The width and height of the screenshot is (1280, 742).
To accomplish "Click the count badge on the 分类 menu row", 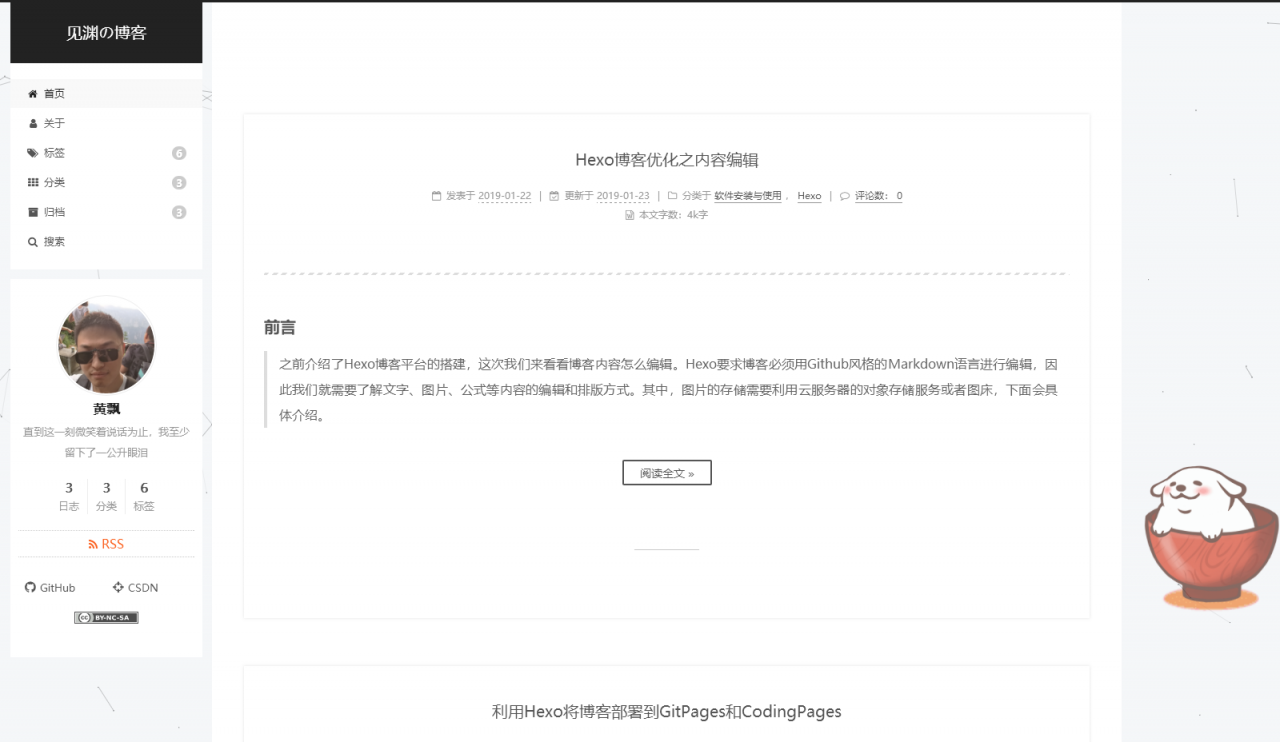I will (x=179, y=183).
